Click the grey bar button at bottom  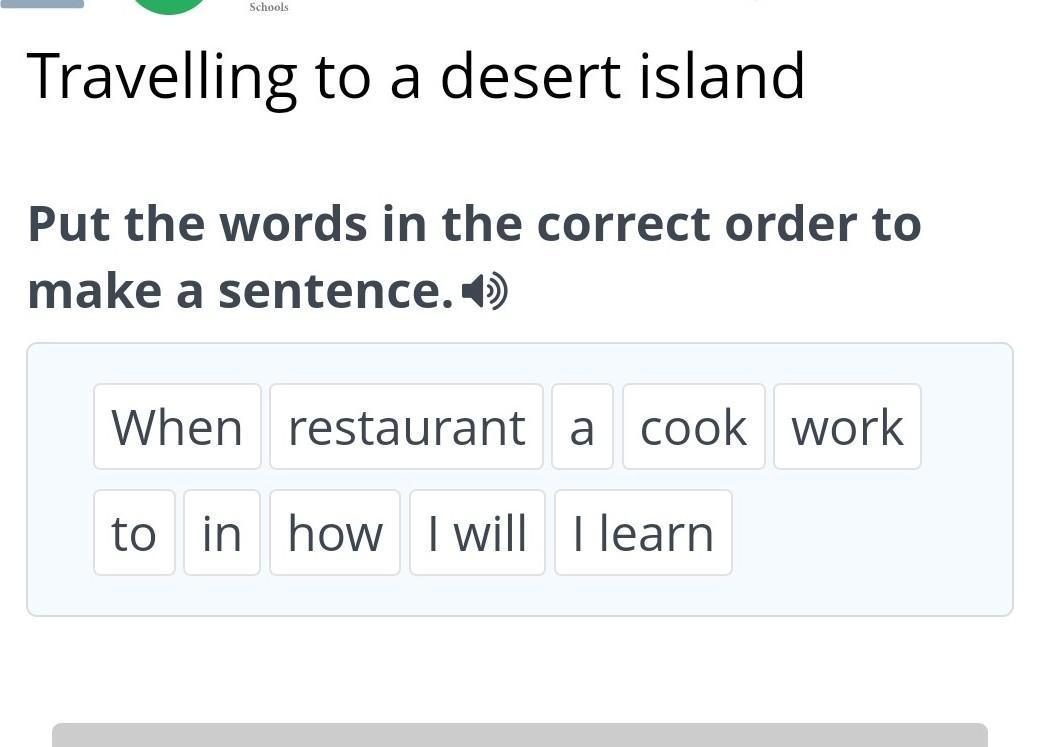pos(520,735)
